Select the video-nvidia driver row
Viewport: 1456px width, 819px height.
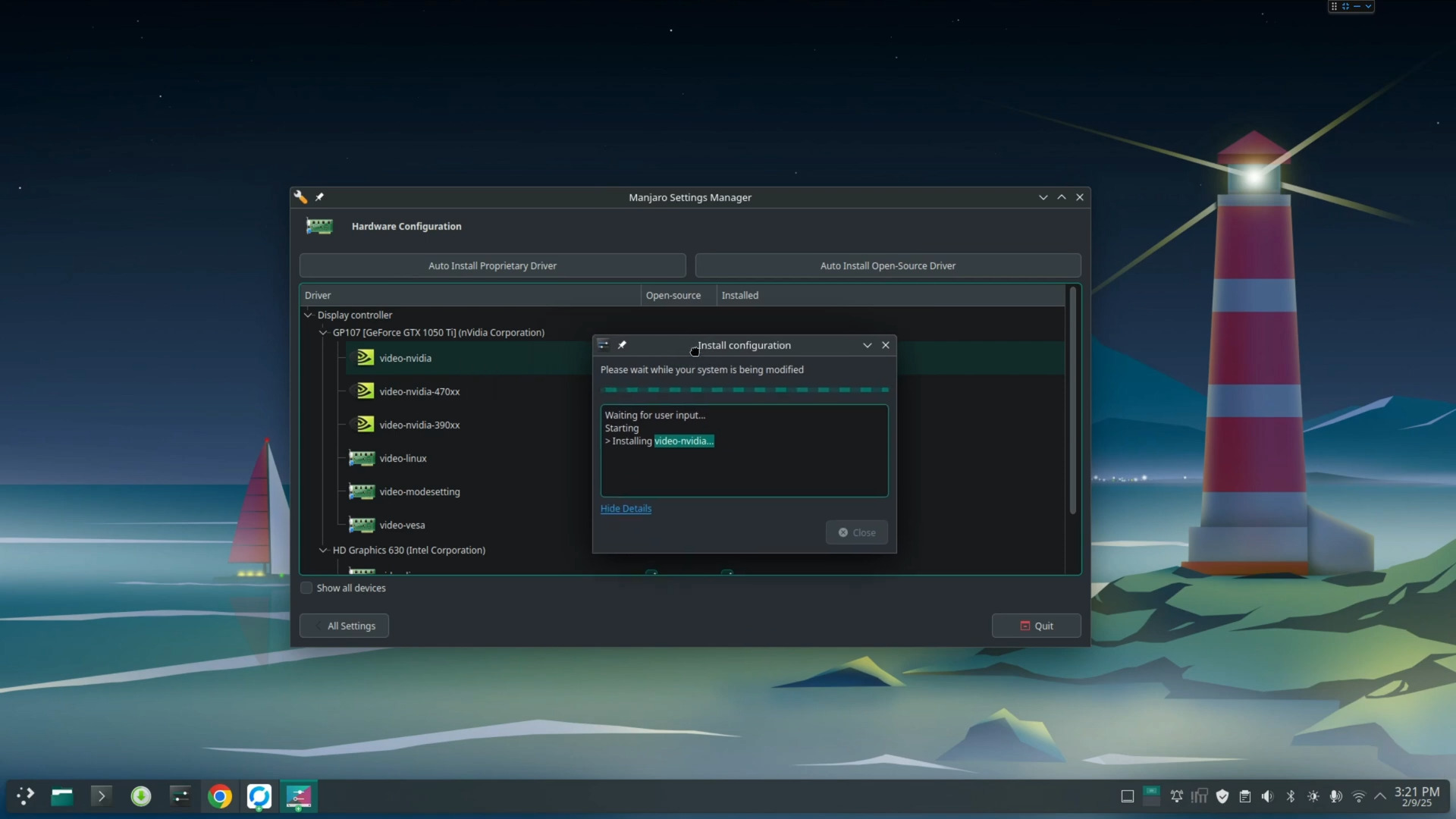[468, 358]
